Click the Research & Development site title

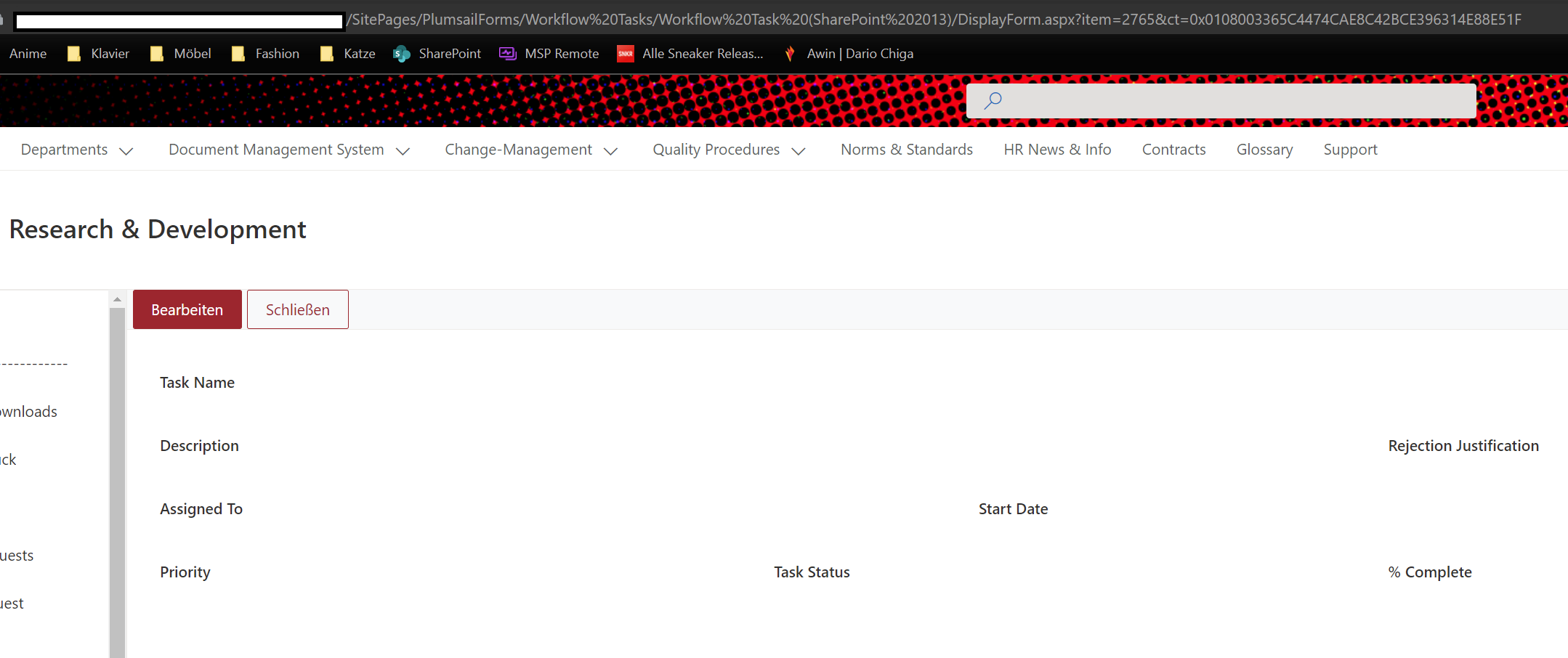pyautogui.click(x=158, y=230)
